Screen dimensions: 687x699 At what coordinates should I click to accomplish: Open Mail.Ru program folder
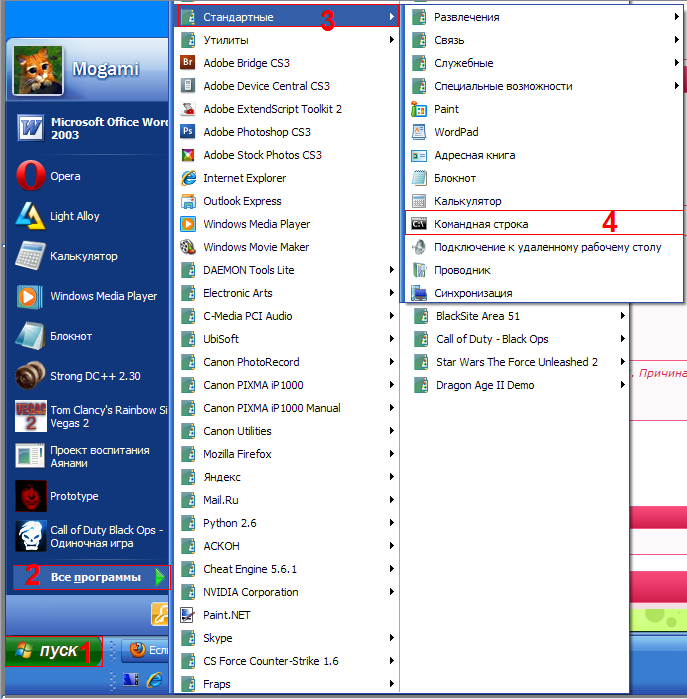tap(288, 500)
